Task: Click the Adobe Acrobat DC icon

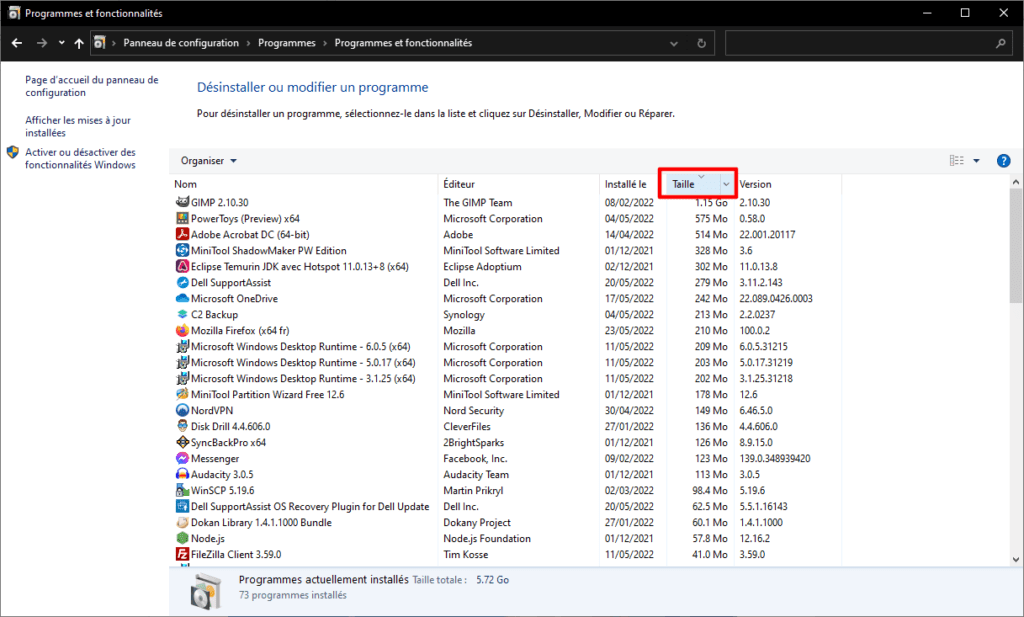Action: (x=182, y=234)
